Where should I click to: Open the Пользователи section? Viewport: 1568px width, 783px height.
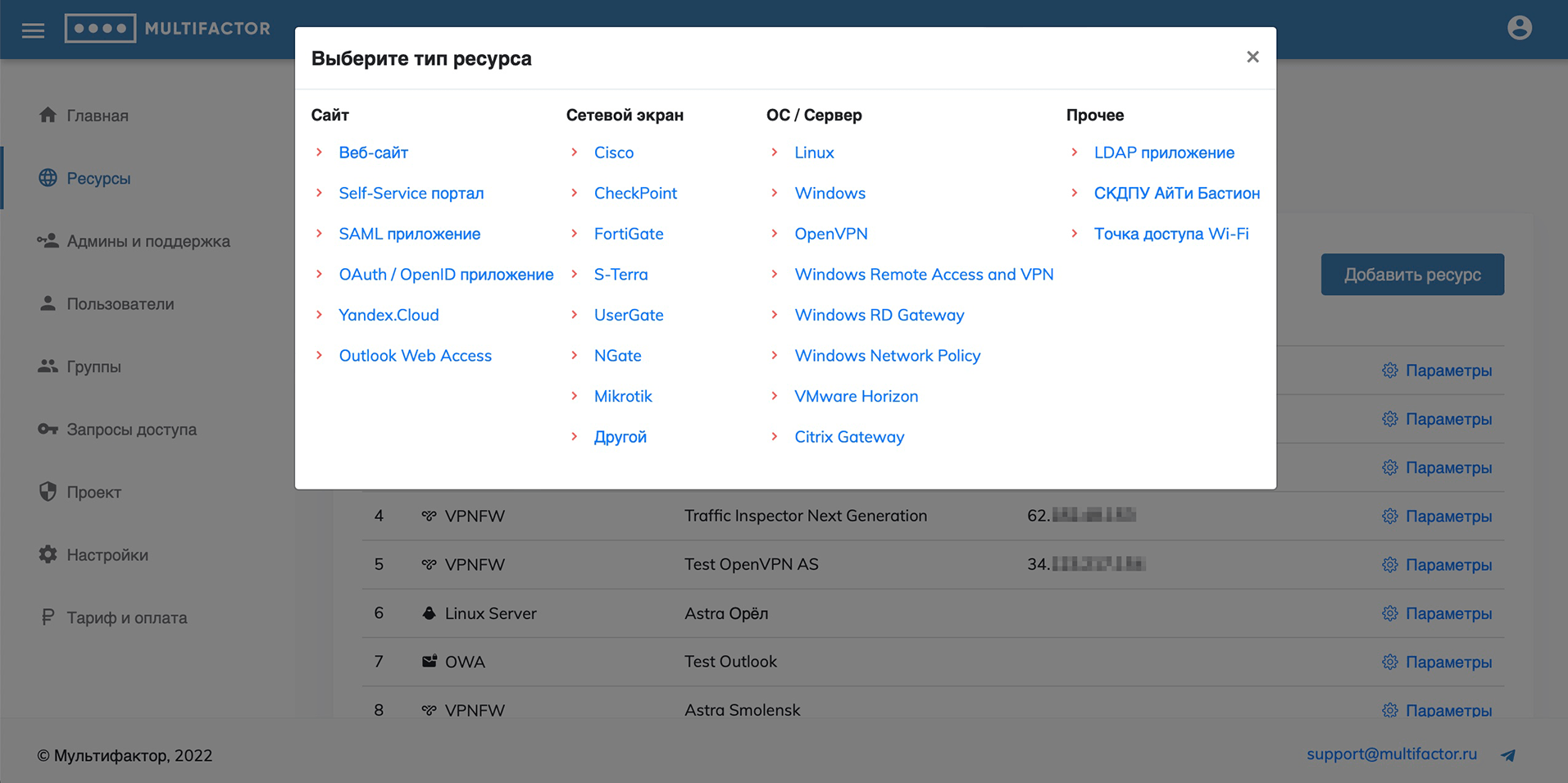(x=120, y=303)
